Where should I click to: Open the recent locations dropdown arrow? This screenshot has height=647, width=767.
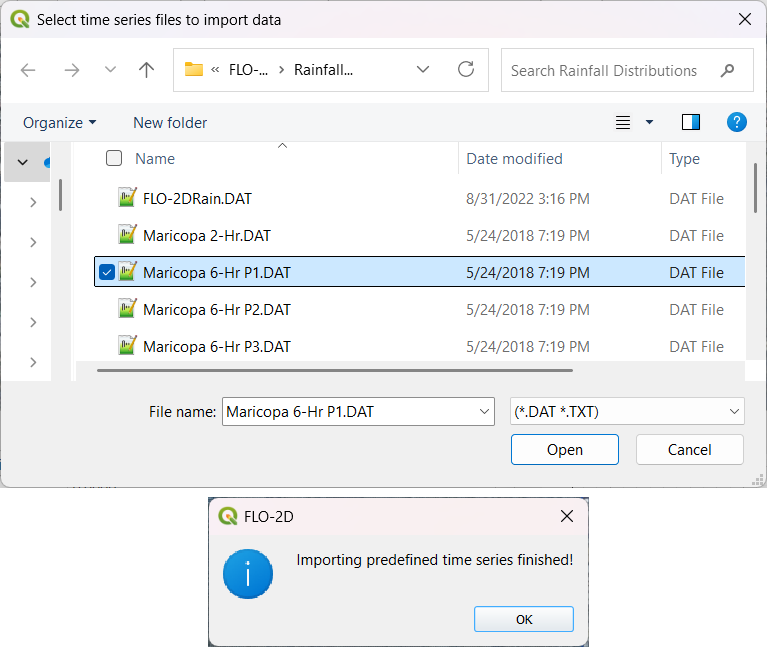click(x=110, y=70)
